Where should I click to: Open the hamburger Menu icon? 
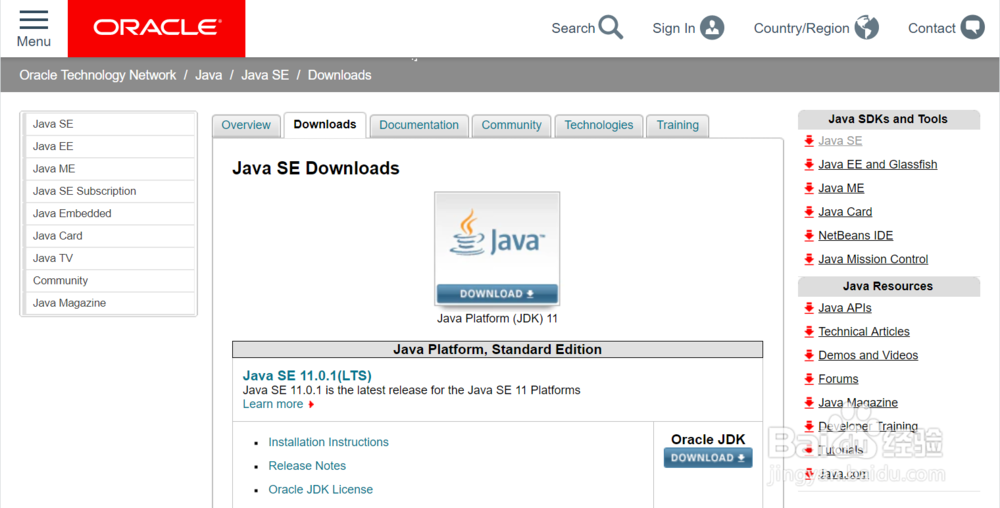[34, 19]
